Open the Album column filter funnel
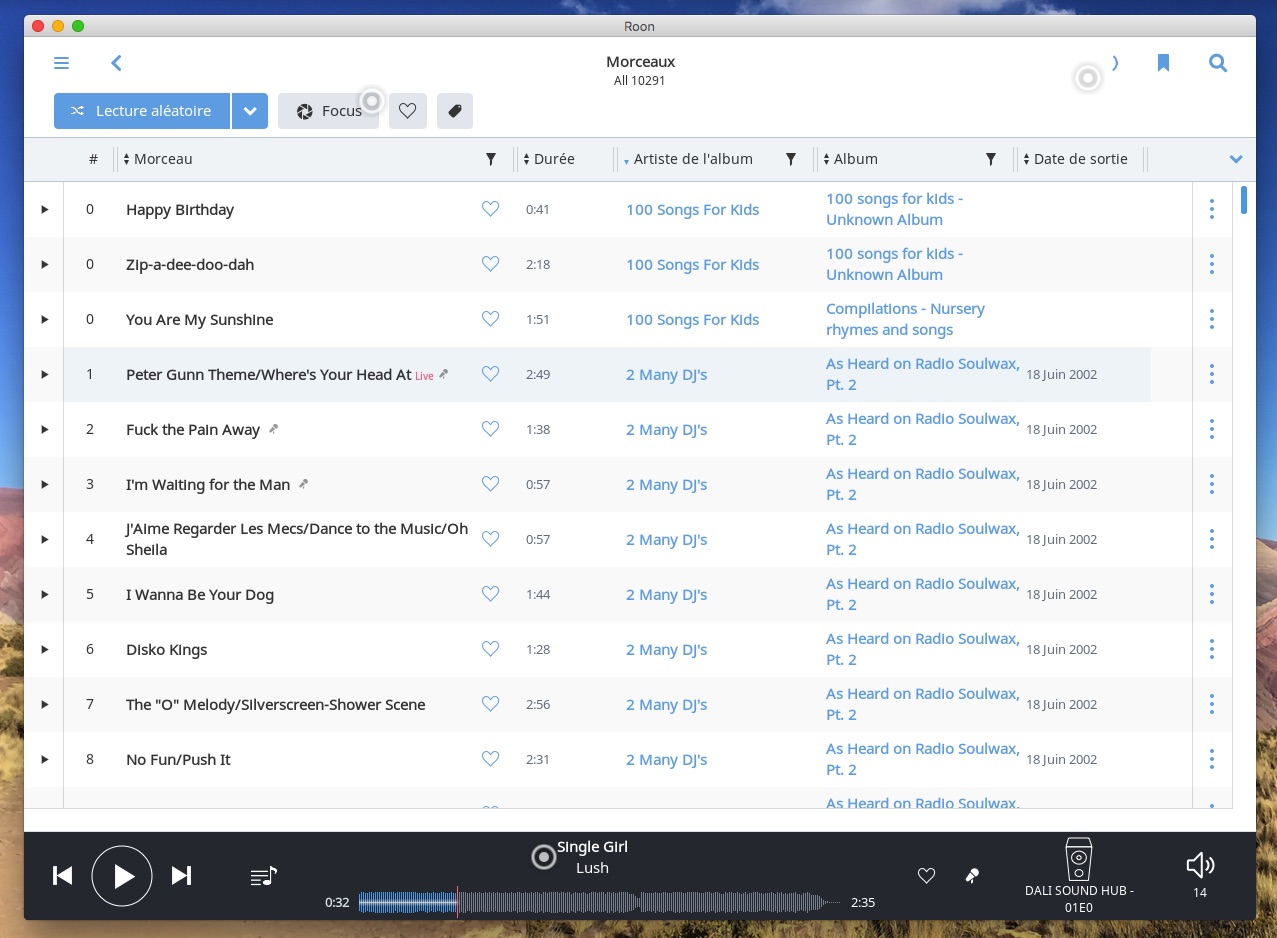Screen dimensions: 1277x938 pos(991,159)
